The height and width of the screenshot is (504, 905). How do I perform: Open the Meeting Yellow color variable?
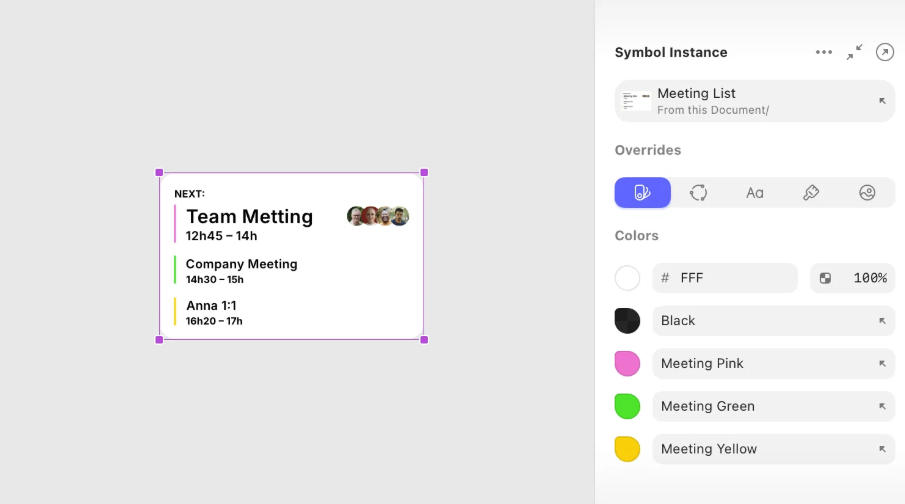pos(774,449)
